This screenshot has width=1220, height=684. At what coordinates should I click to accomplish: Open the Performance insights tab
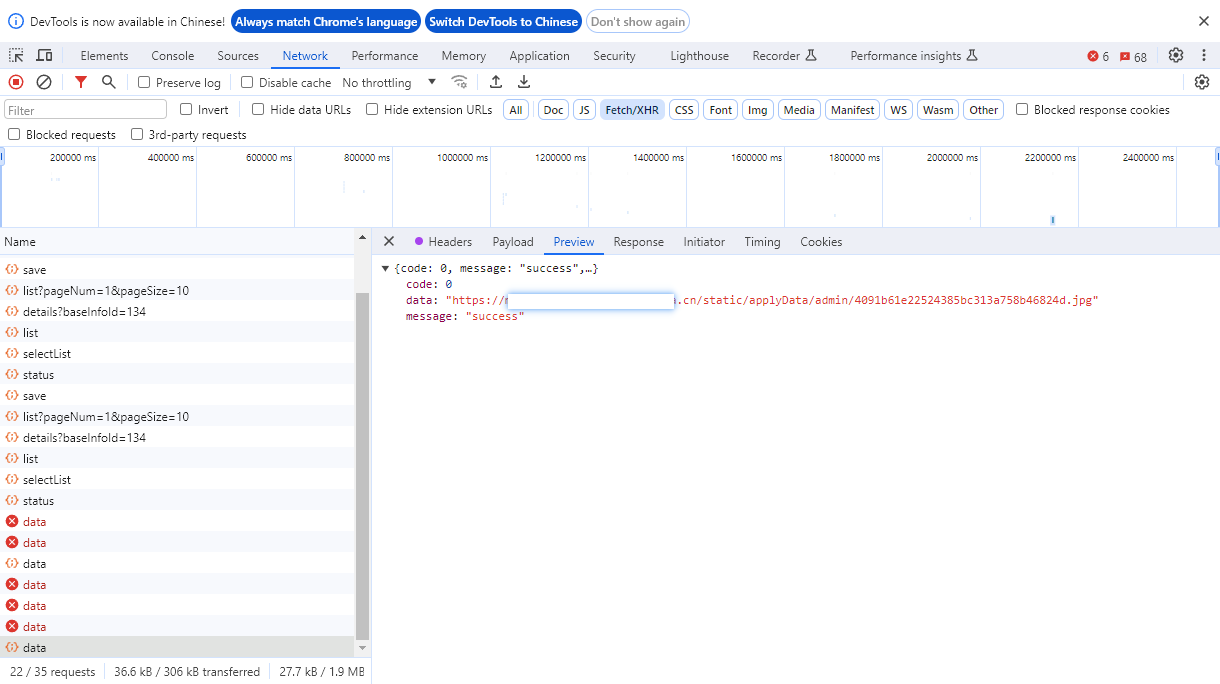coord(914,56)
